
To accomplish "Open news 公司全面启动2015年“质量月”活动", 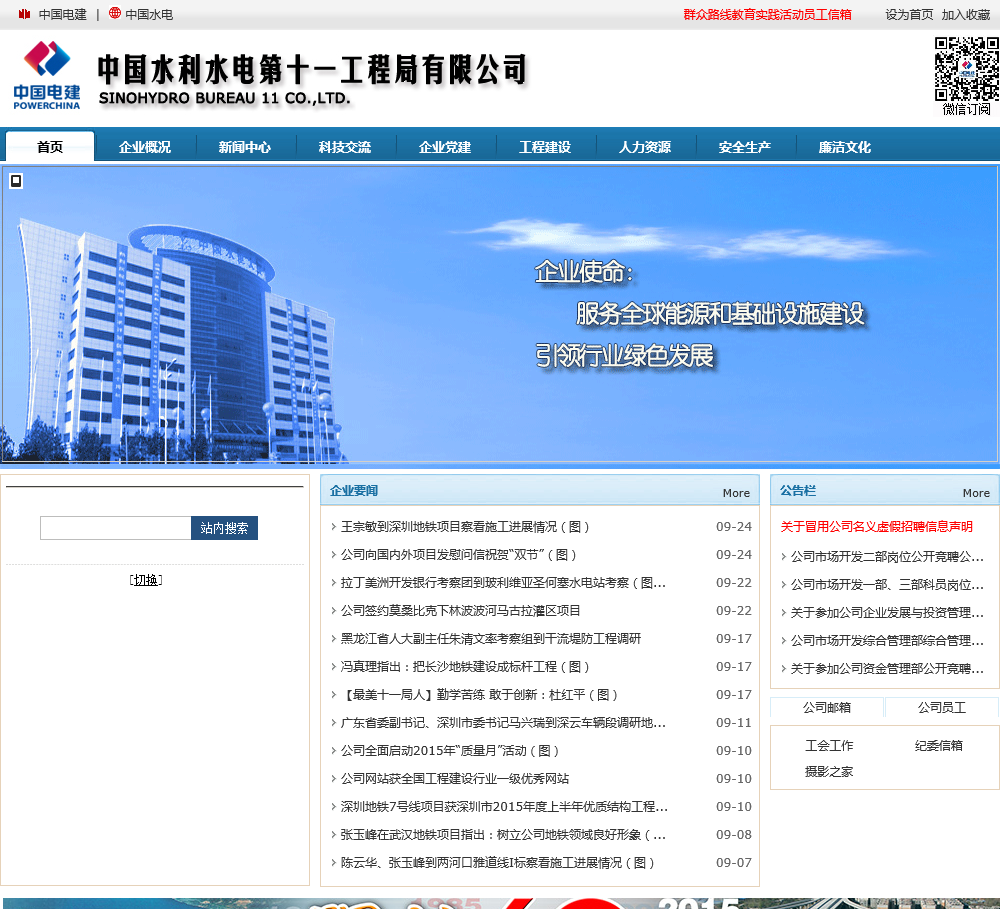I will click(x=450, y=751).
